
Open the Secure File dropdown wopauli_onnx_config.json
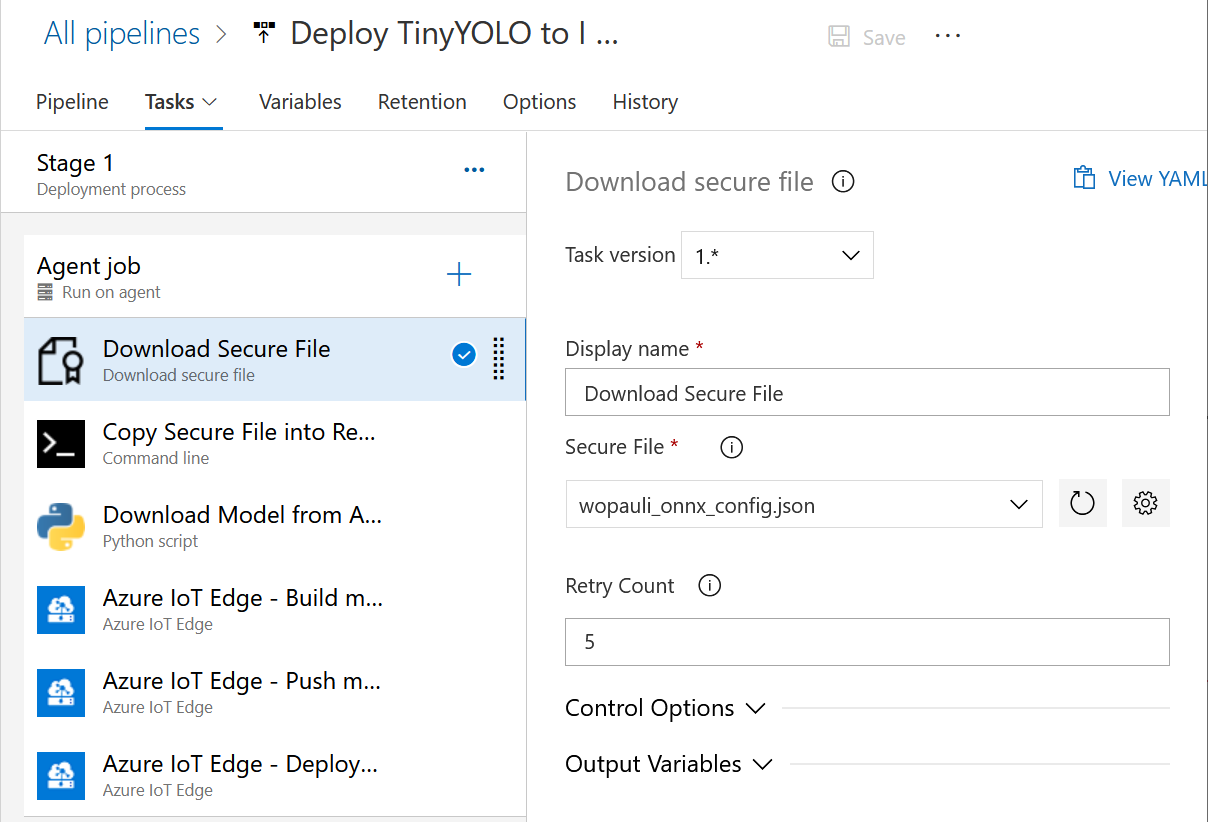coord(804,503)
